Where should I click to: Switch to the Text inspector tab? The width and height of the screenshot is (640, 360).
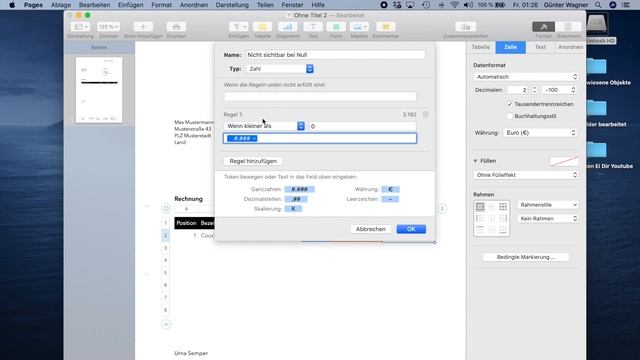click(x=540, y=47)
